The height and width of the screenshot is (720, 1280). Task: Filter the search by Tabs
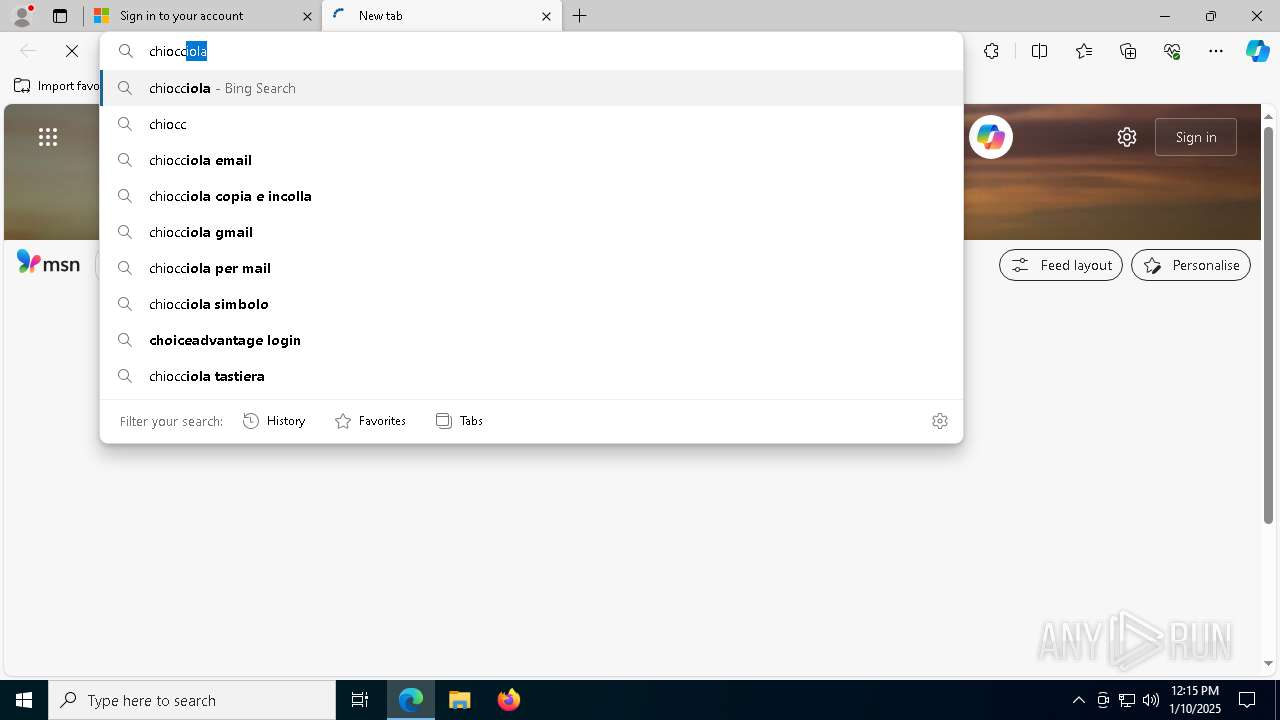tap(459, 421)
